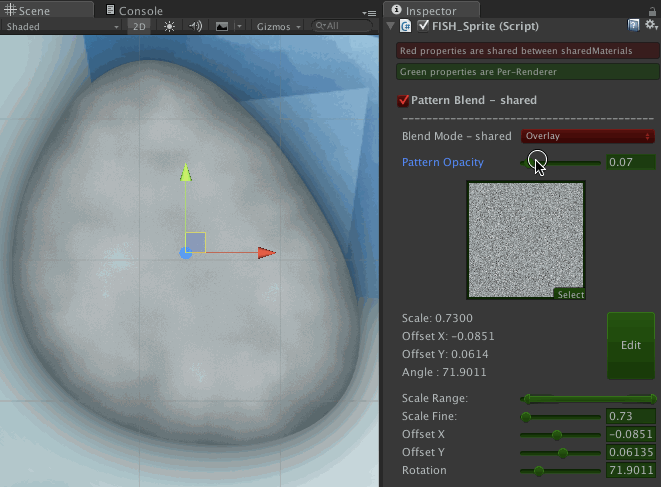Click Select on the pattern texture
This screenshot has height=487, width=661.
(x=570, y=295)
